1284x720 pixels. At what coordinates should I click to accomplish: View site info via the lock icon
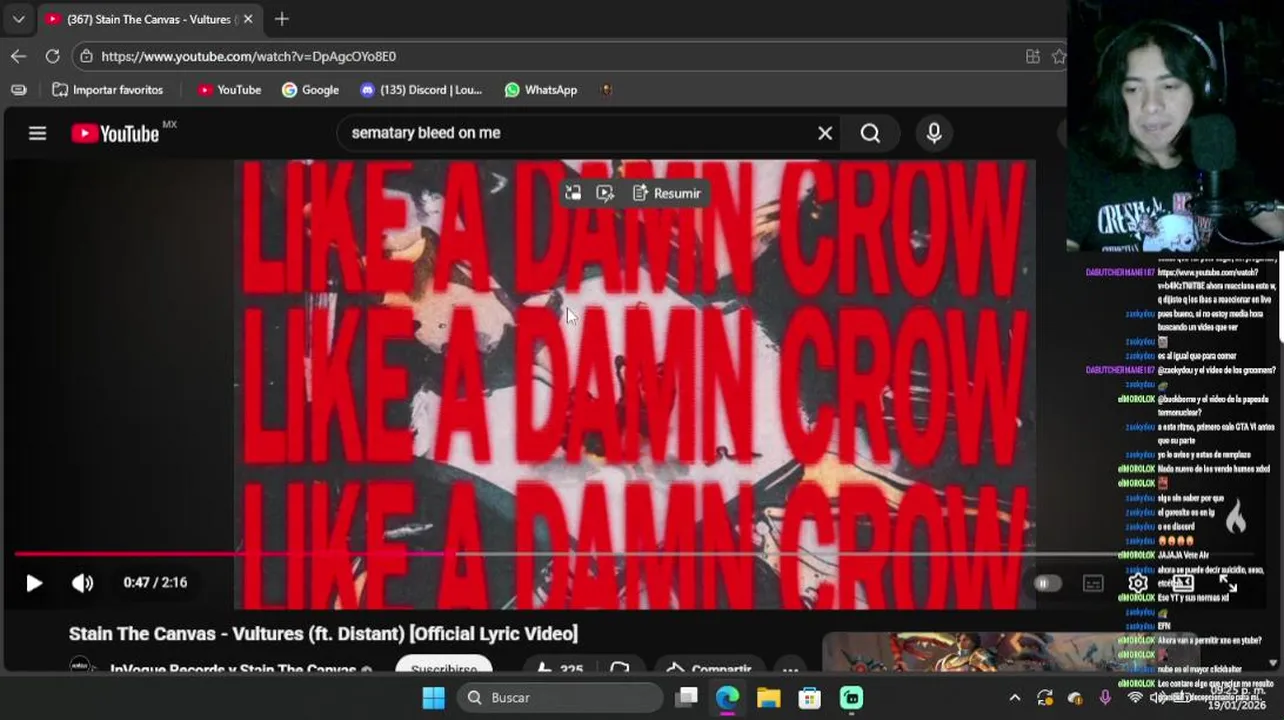coord(87,57)
